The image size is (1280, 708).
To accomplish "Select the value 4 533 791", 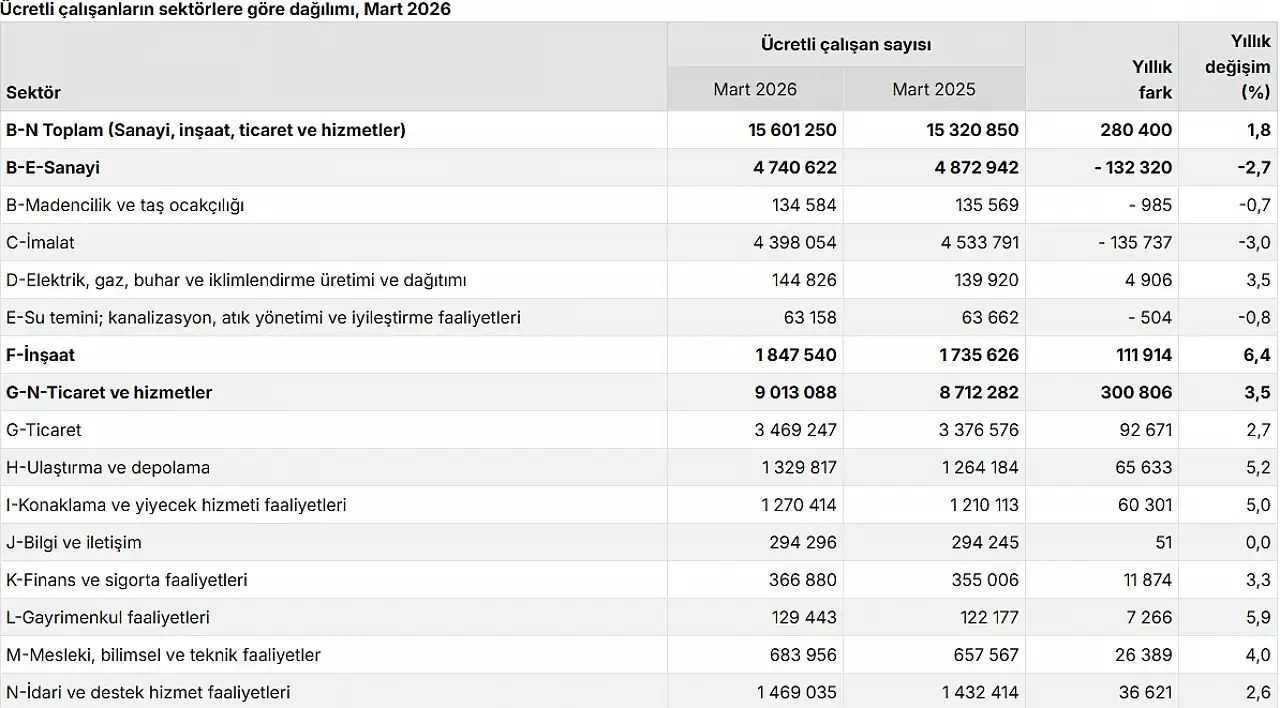I will click(x=978, y=243).
